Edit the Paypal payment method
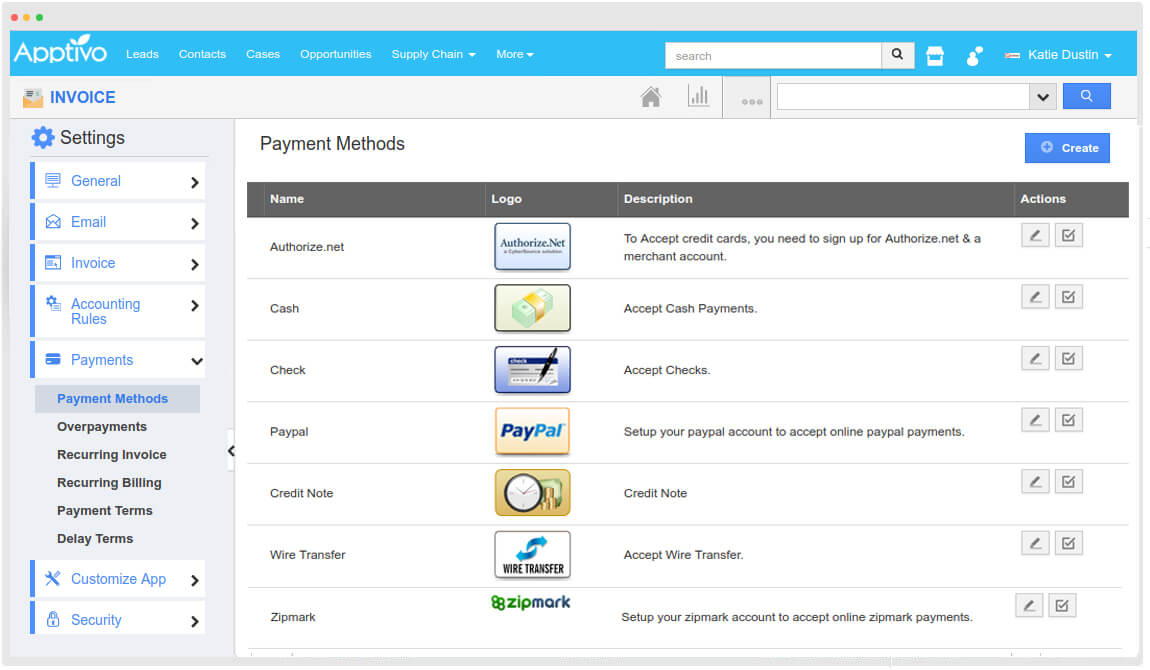This screenshot has width=1150, height=670. pyautogui.click(x=1035, y=419)
